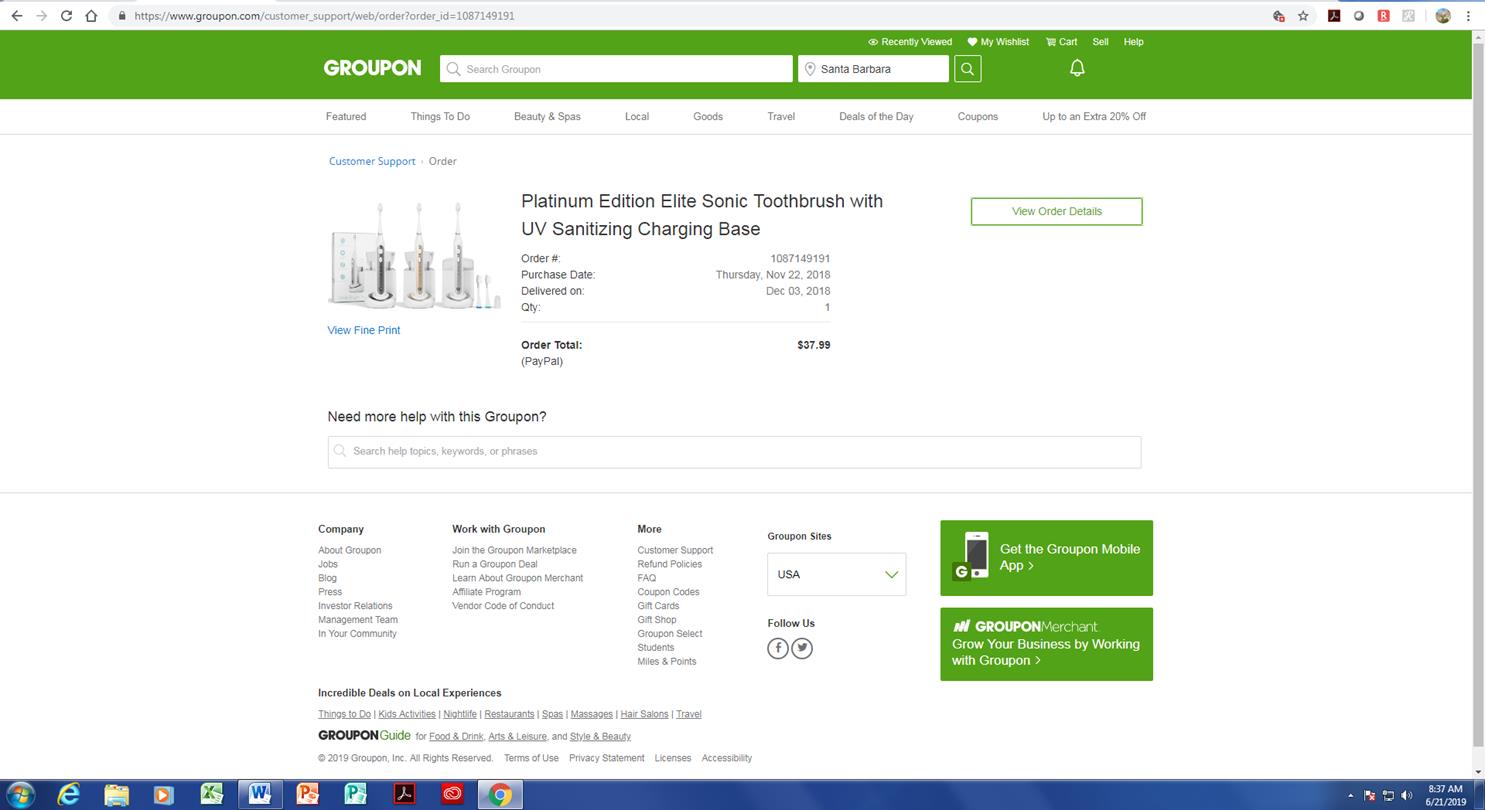Screen dimensions: 1485x810
Task: Open Publisher from the taskbar
Action: (x=355, y=795)
